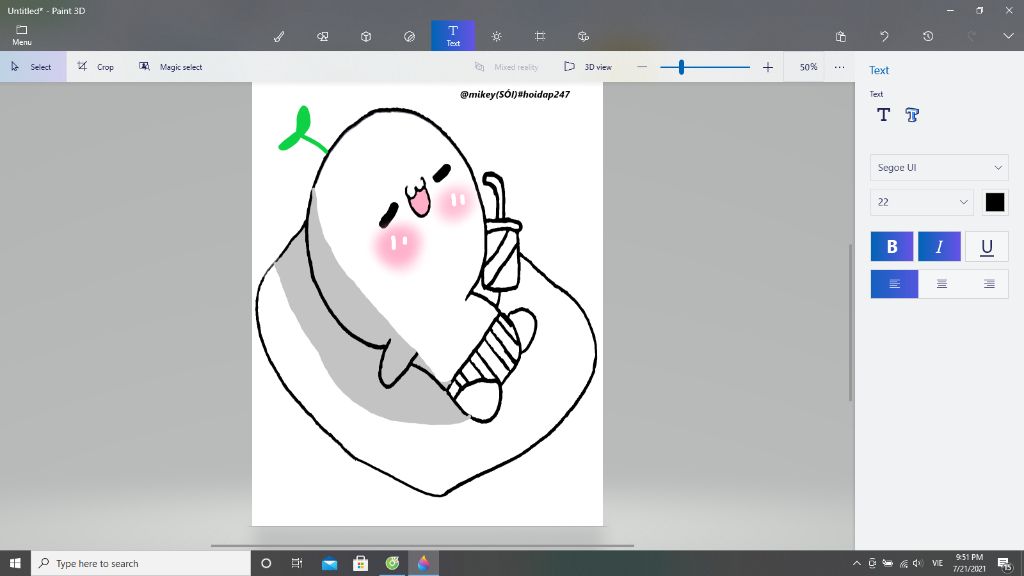
Task: Open the font size 22 dropdown
Action: 921,202
